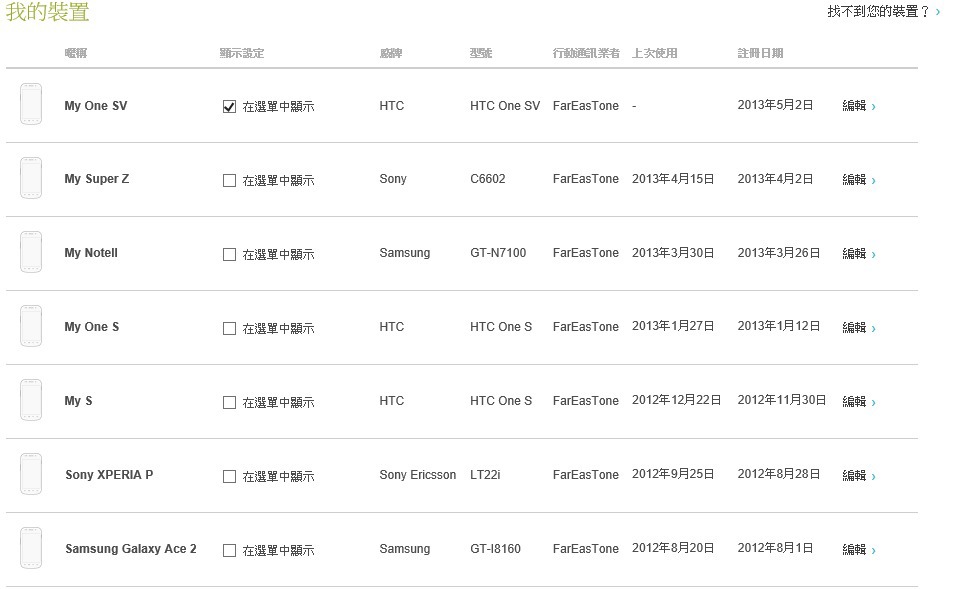Click model GT-I8160 cell

click(495, 549)
